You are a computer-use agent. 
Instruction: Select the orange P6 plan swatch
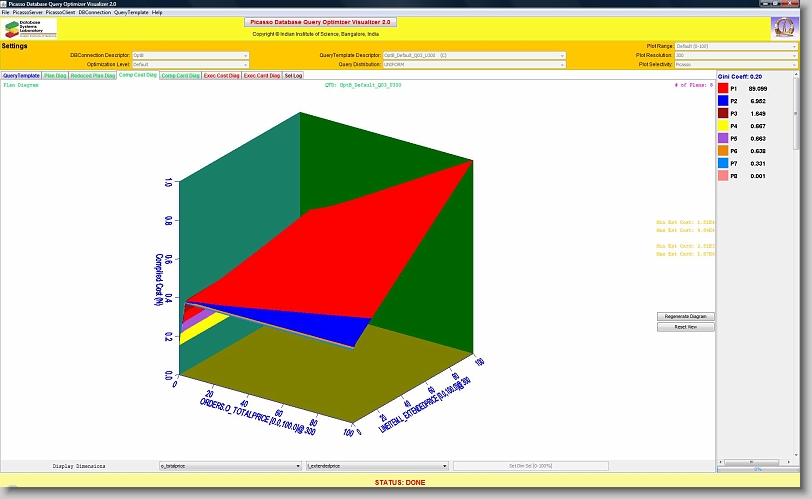(x=723, y=151)
